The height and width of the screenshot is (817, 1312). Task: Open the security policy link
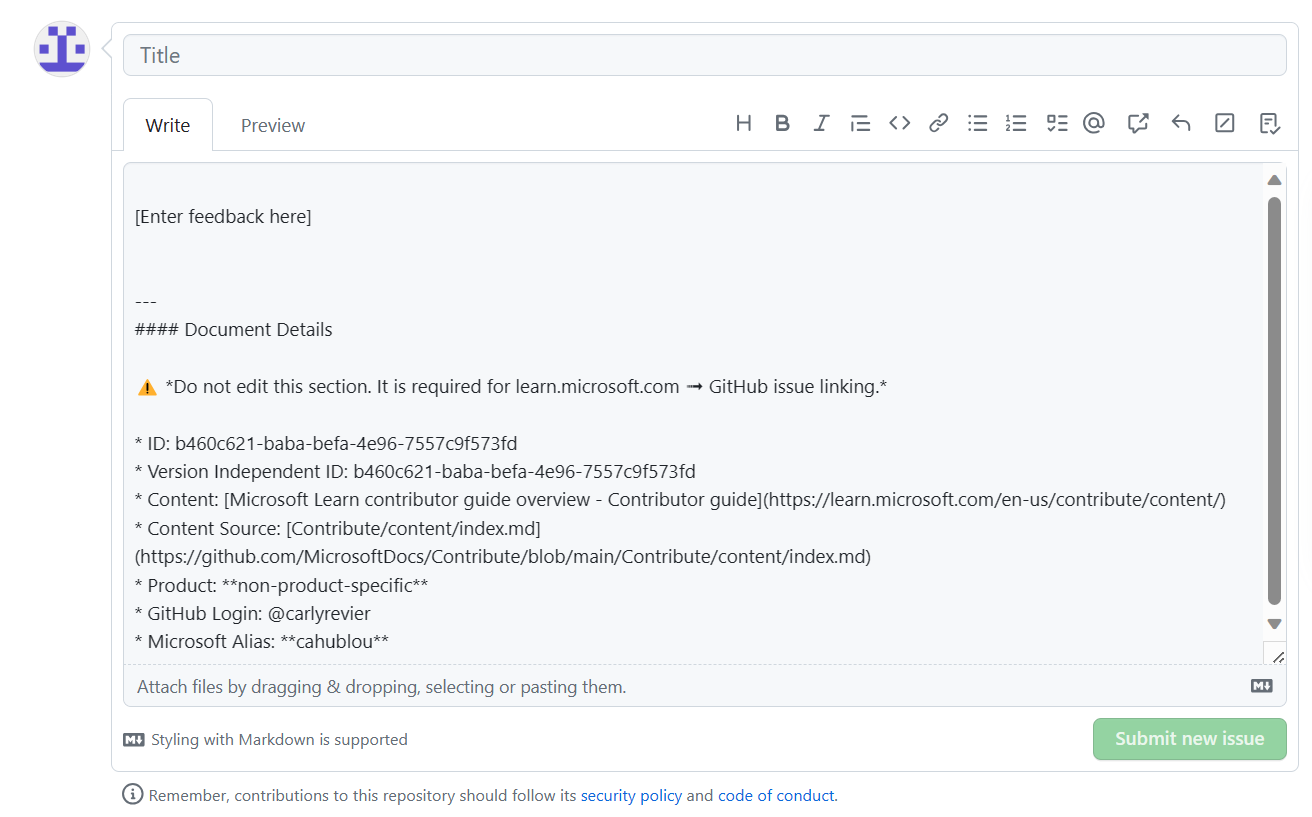coord(631,795)
